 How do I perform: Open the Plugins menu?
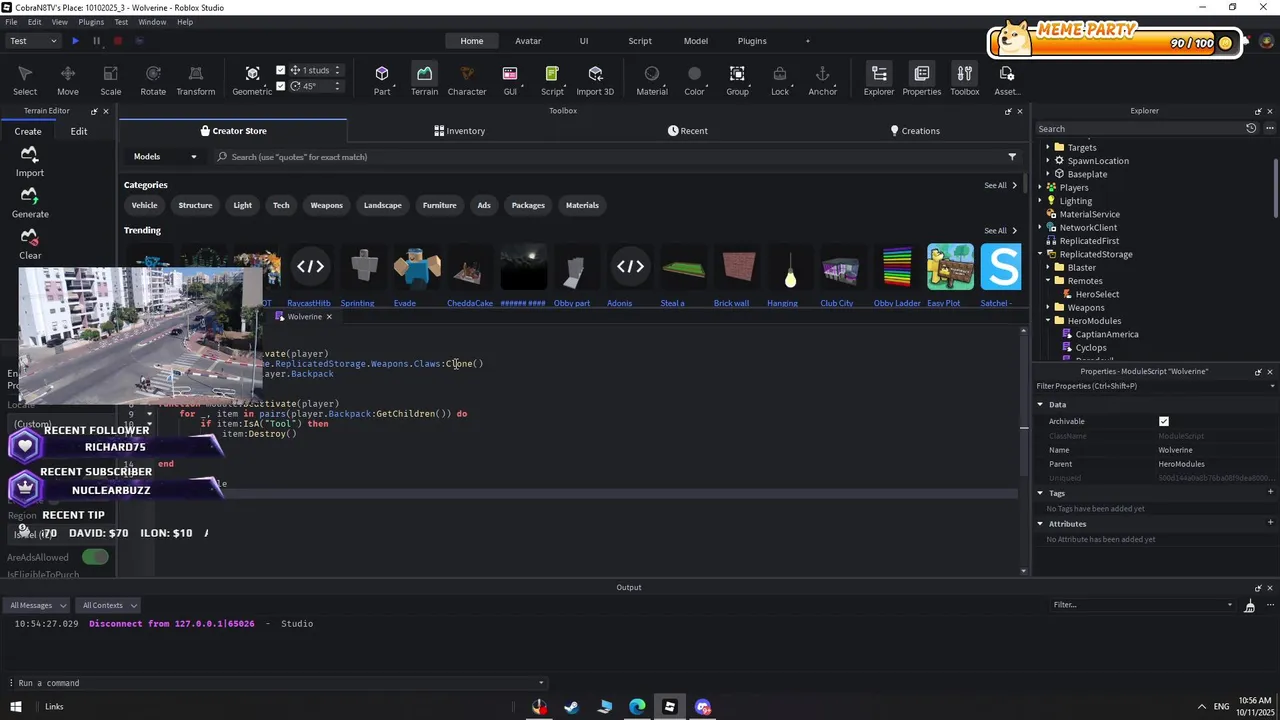91,22
